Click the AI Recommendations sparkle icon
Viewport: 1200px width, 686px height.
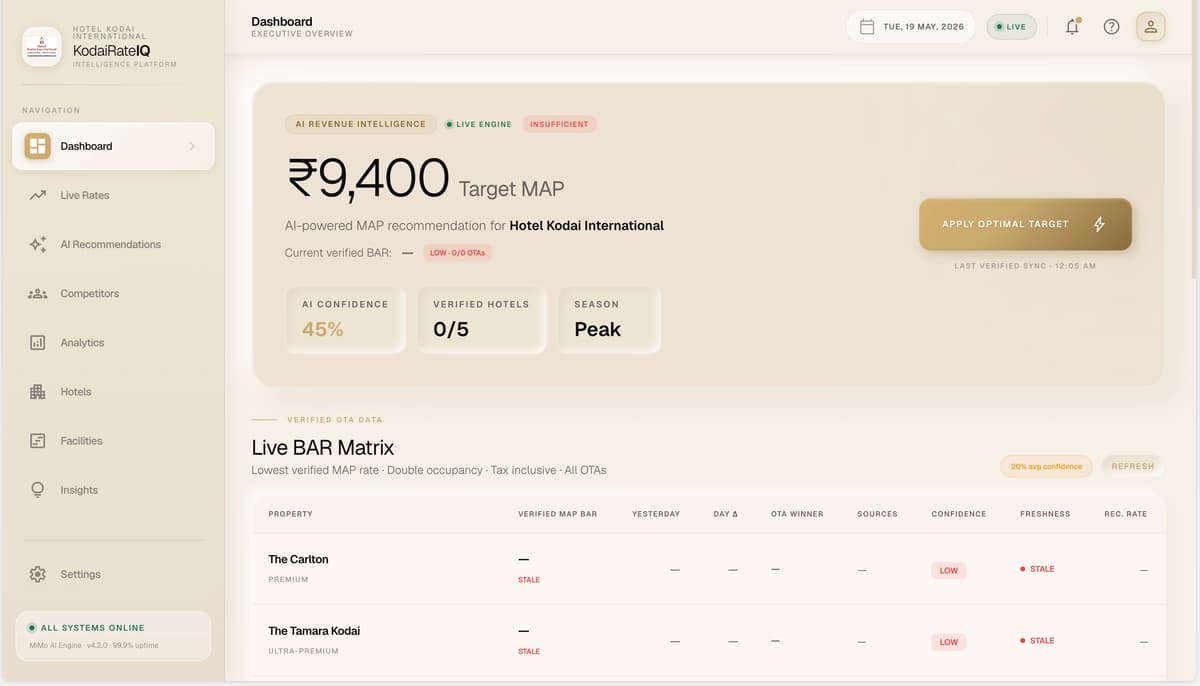[38, 244]
